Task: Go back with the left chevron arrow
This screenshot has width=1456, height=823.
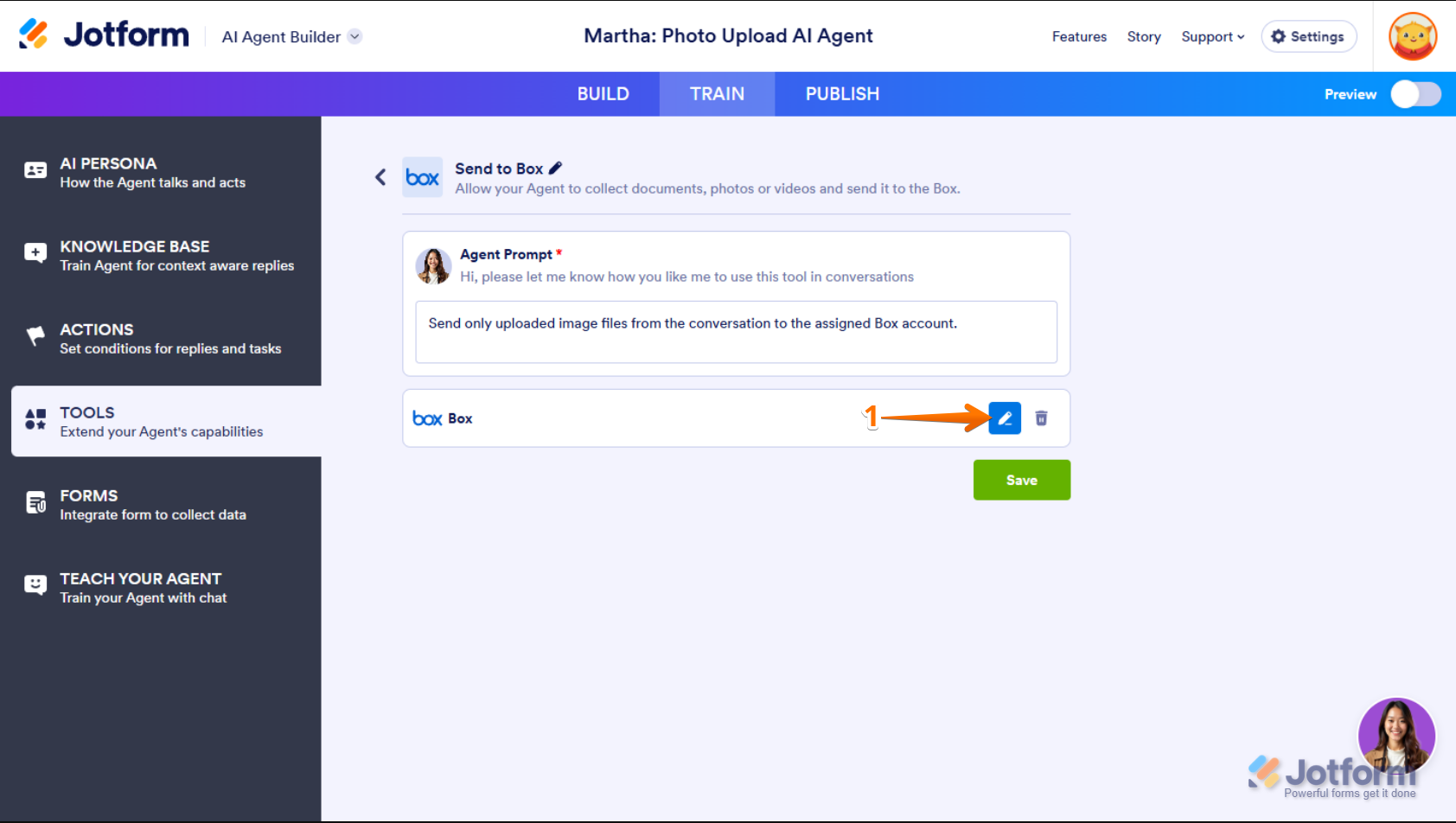Action: [x=380, y=177]
